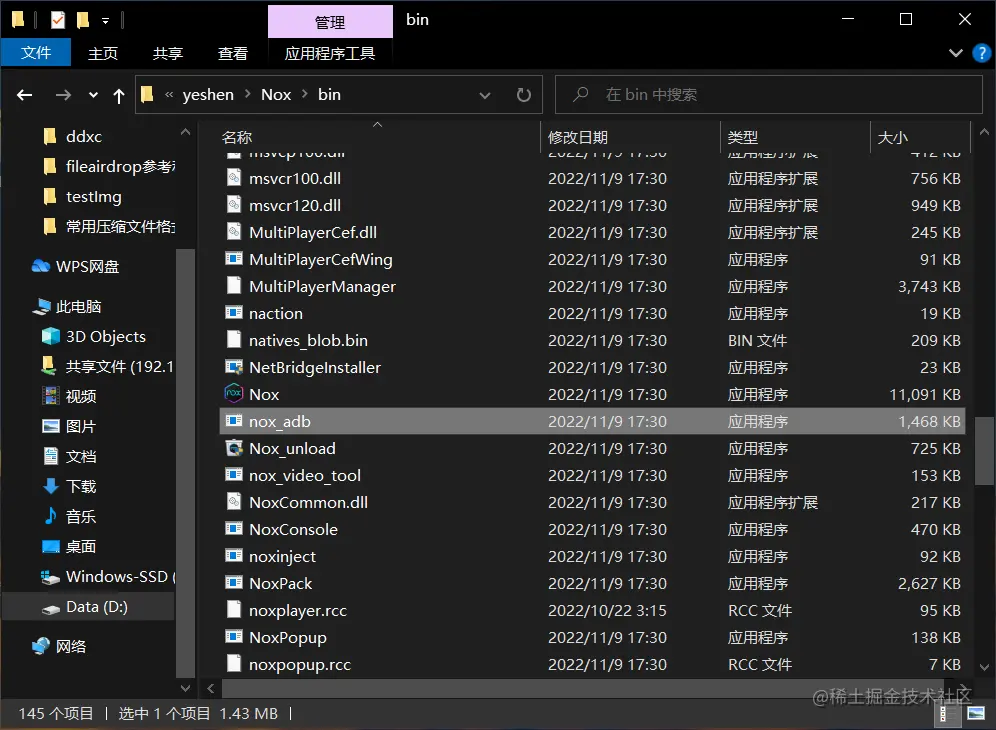996x730 pixels.
Task: Click the 网络 network icon
Action: [x=41, y=646]
